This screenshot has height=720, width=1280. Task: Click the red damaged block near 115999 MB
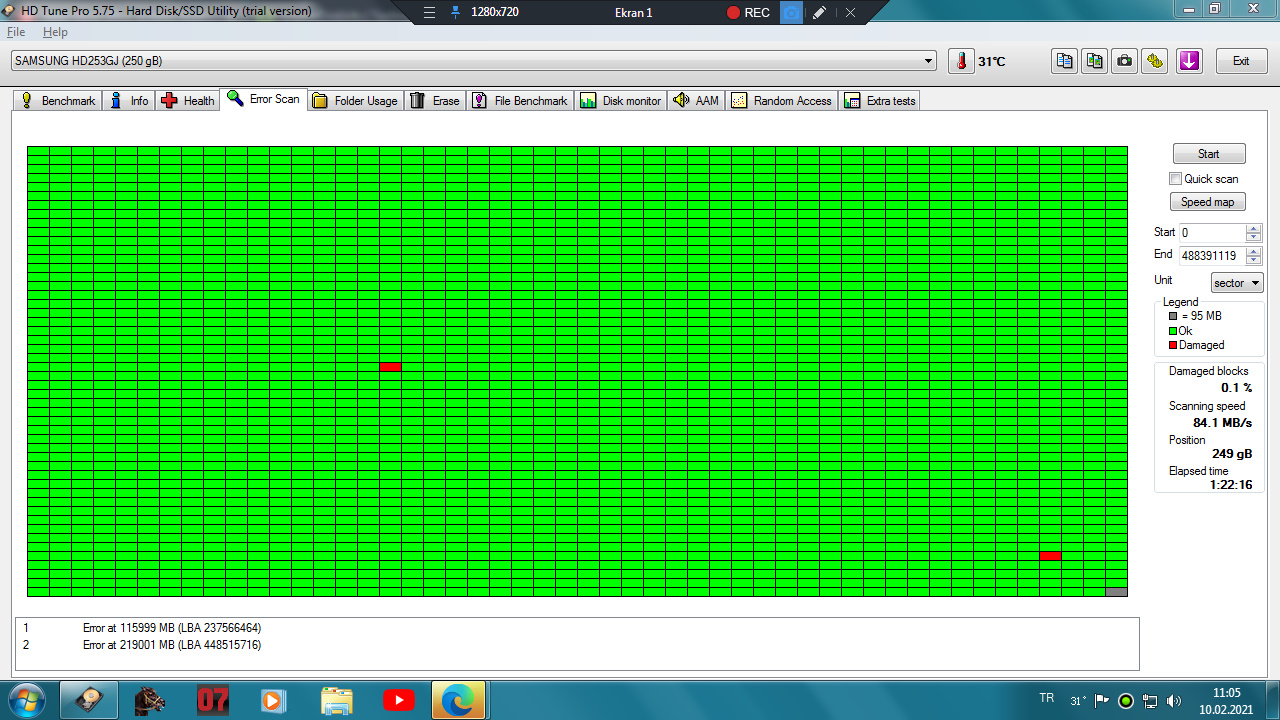391,367
